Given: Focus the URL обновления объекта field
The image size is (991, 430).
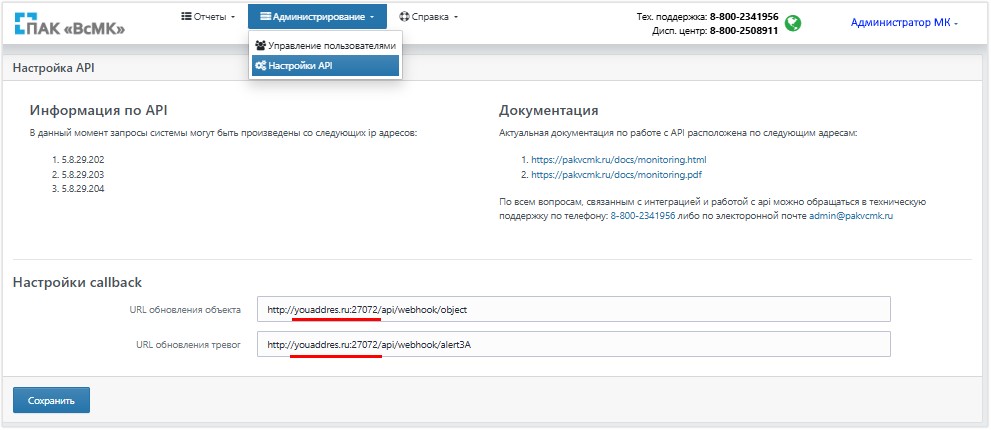Looking at the screenshot, I should (x=573, y=310).
